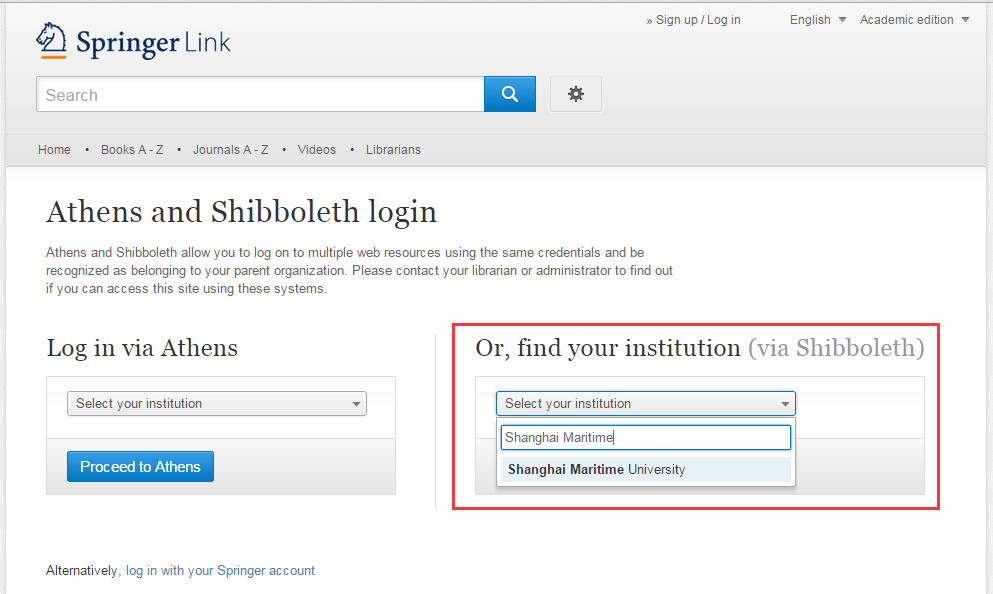Screen dimensions: 993x594
Task: Click the Springer horse logo icon
Action: 51,41
